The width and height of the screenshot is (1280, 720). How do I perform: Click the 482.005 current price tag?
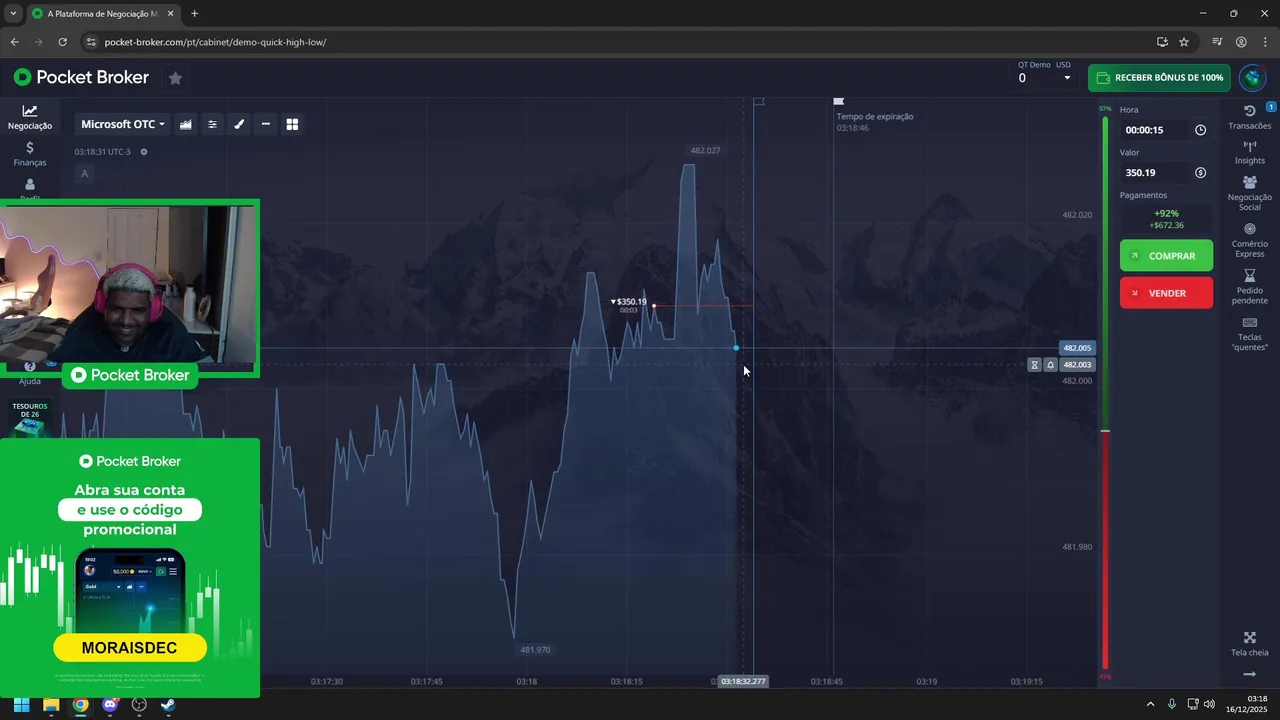point(1077,348)
